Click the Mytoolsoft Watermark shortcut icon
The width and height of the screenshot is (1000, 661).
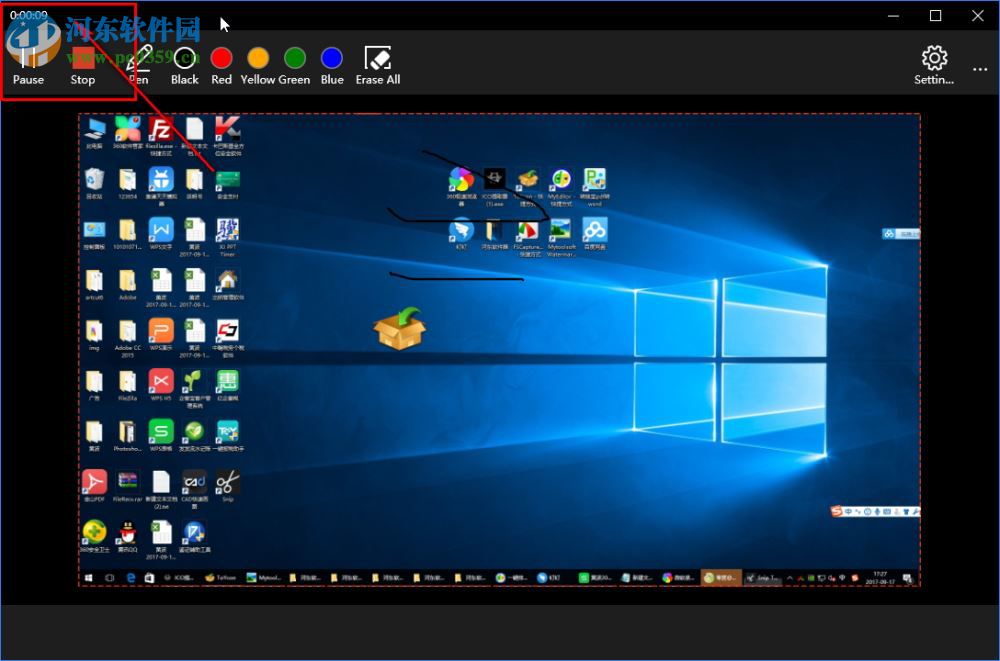pyautogui.click(x=561, y=238)
